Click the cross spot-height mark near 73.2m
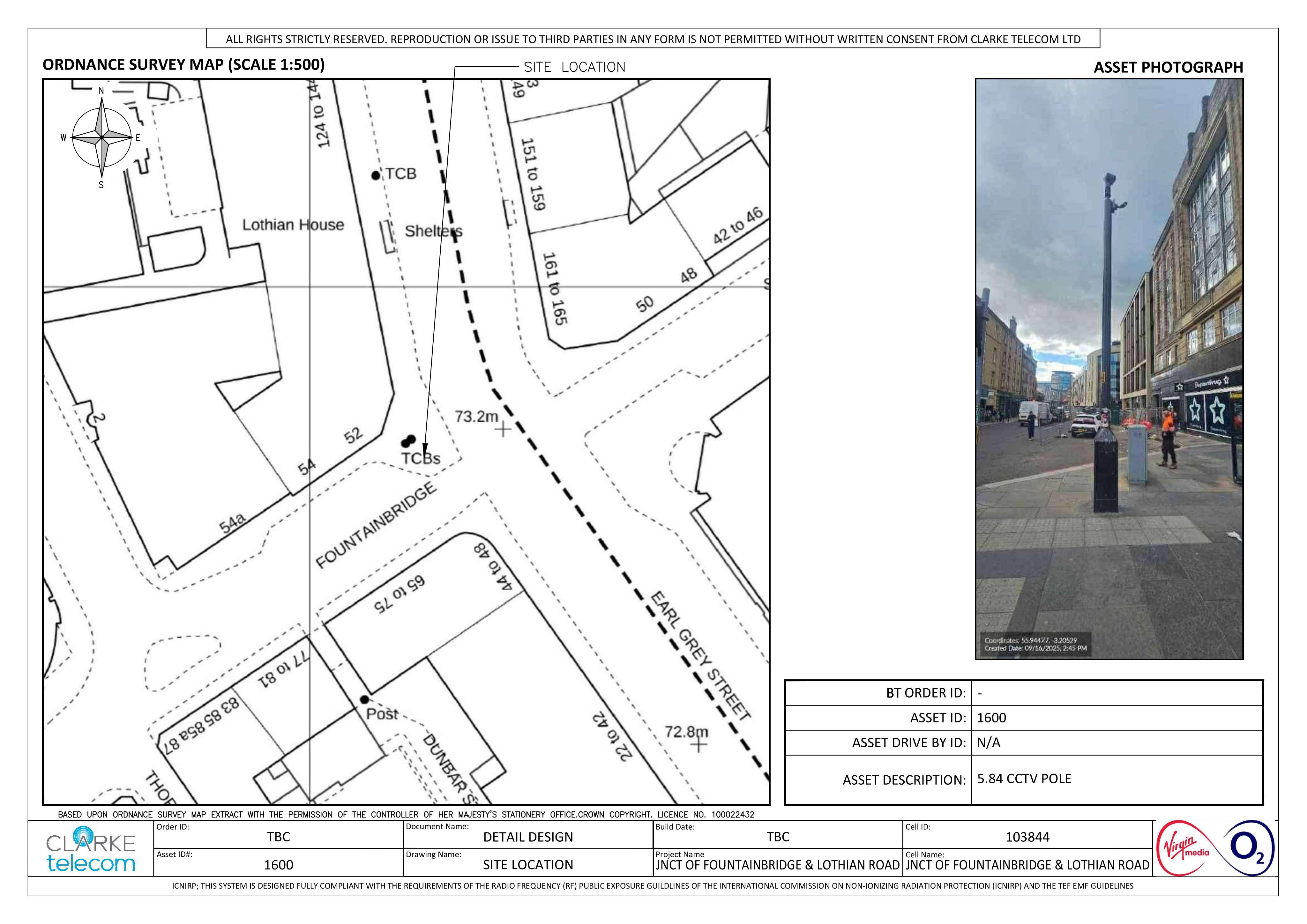Viewport: 1307px width, 924px height. click(x=503, y=430)
